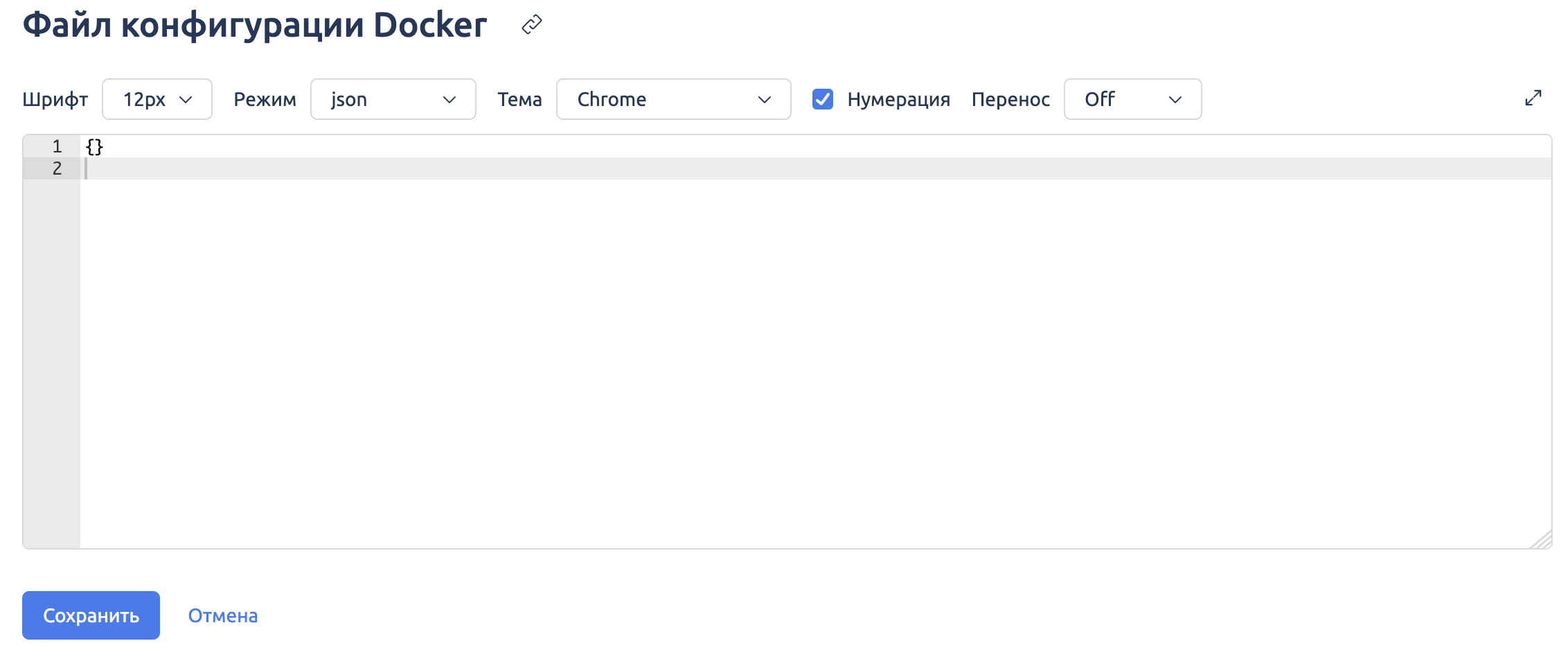Click line number 2 in the gutter

[57, 168]
